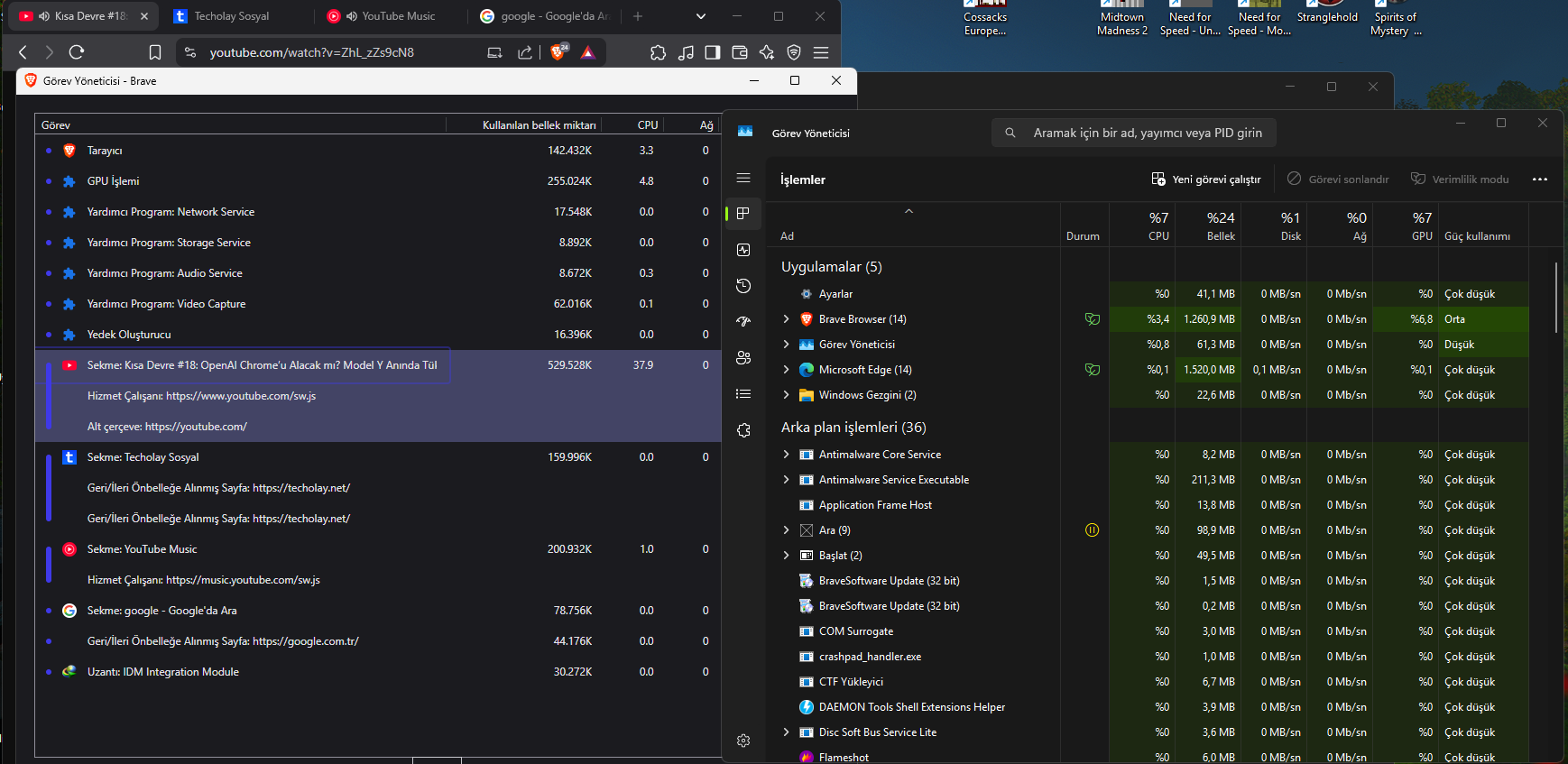Close the Kısa Devre #18 tab
The image size is (1568, 764).
[144, 16]
